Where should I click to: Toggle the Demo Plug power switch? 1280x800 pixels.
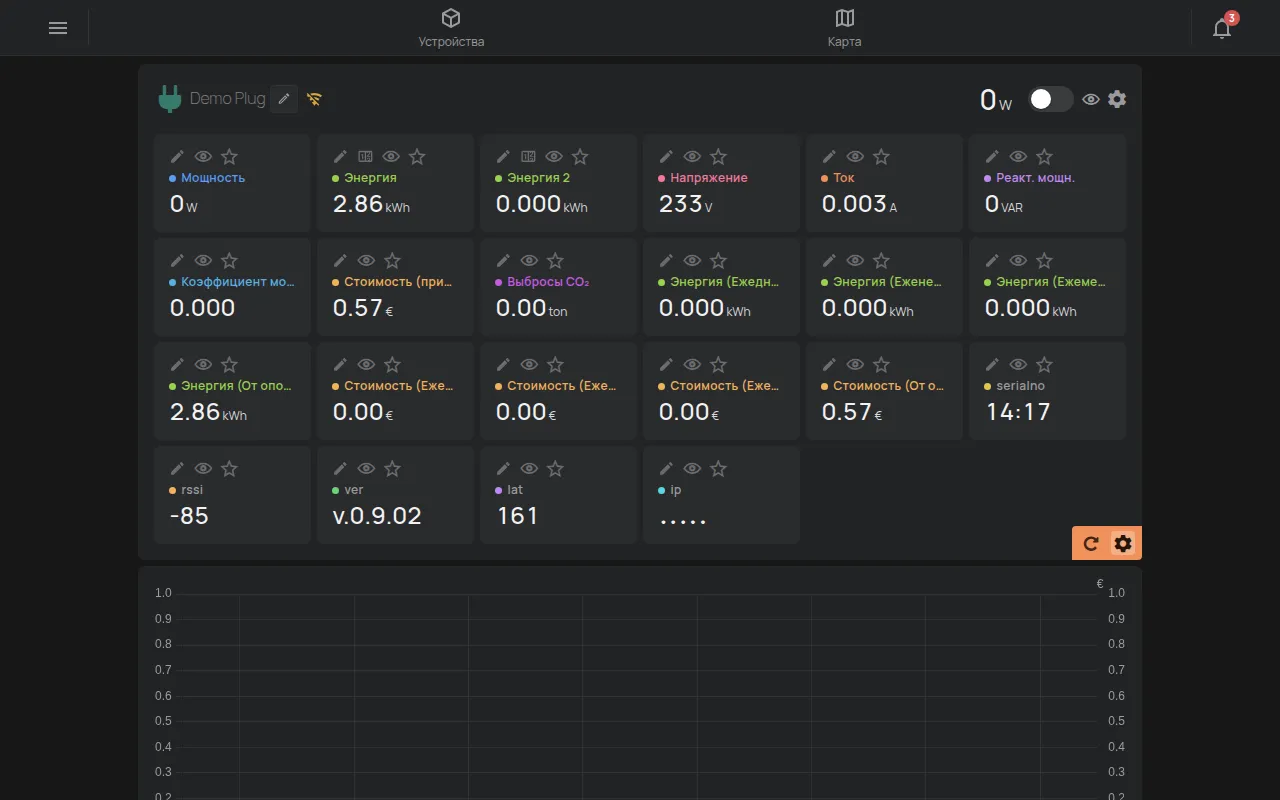click(1051, 99)
